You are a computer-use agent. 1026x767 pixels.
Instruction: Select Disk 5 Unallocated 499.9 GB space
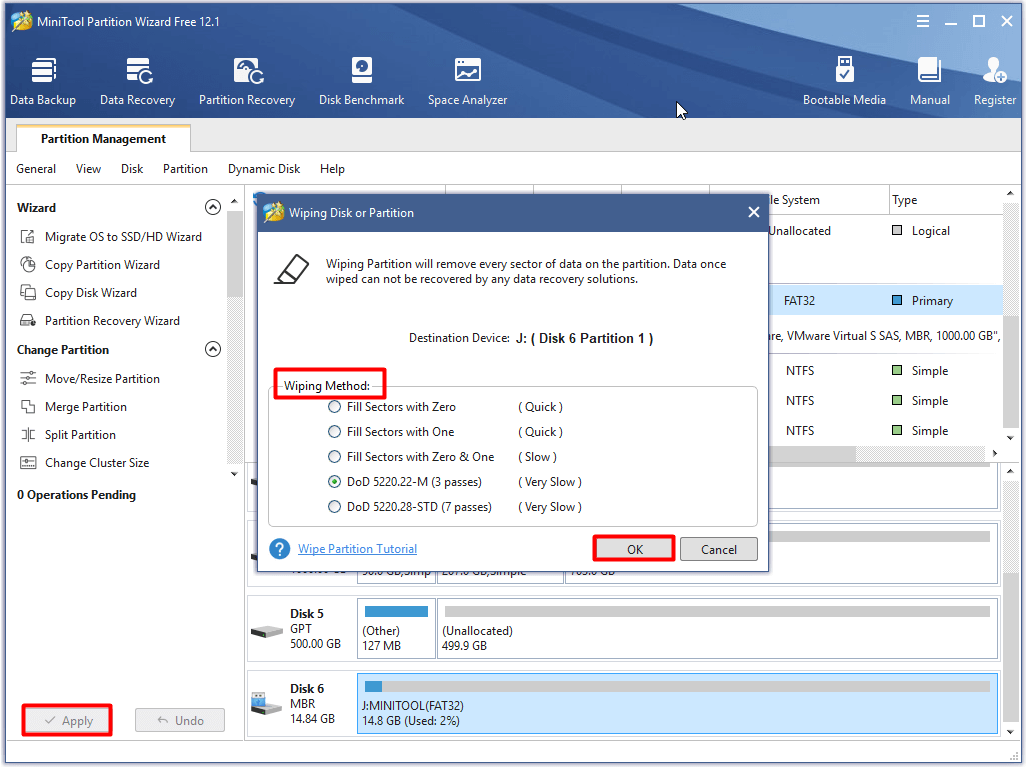[x=717, y=628]
